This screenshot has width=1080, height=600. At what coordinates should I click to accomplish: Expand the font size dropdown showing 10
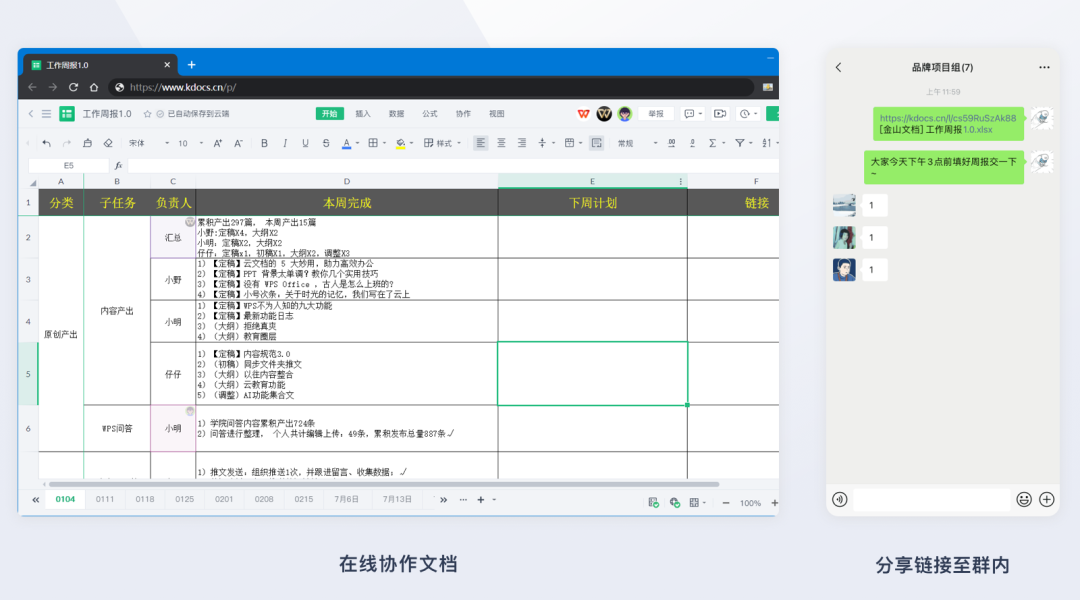(189, 143)
